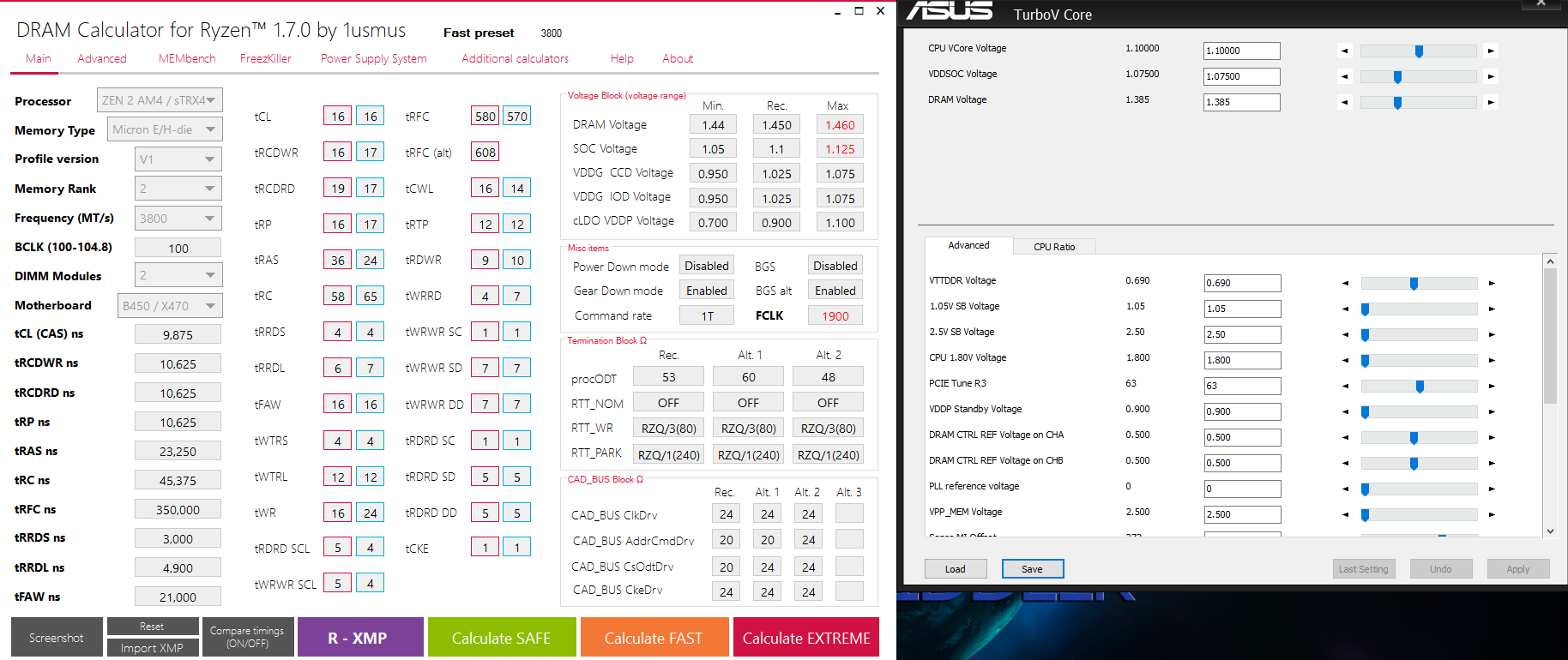Click the increase arrow for 1.05V SB Voltage

pyautogui.click(x=1492, y=309)
